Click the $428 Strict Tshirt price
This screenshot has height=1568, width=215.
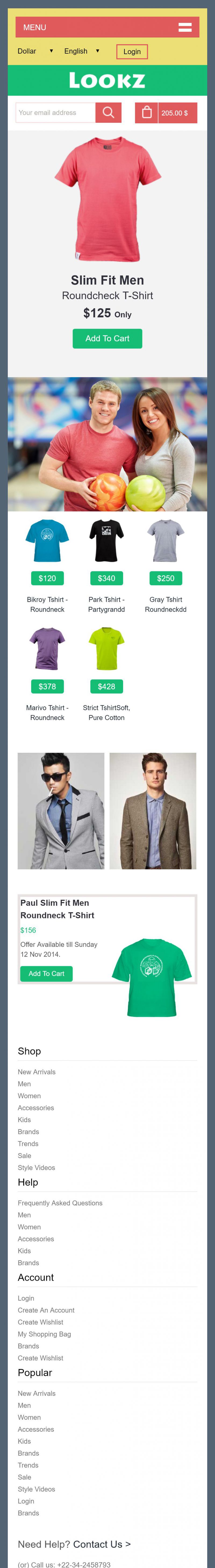tap(106, 687)
